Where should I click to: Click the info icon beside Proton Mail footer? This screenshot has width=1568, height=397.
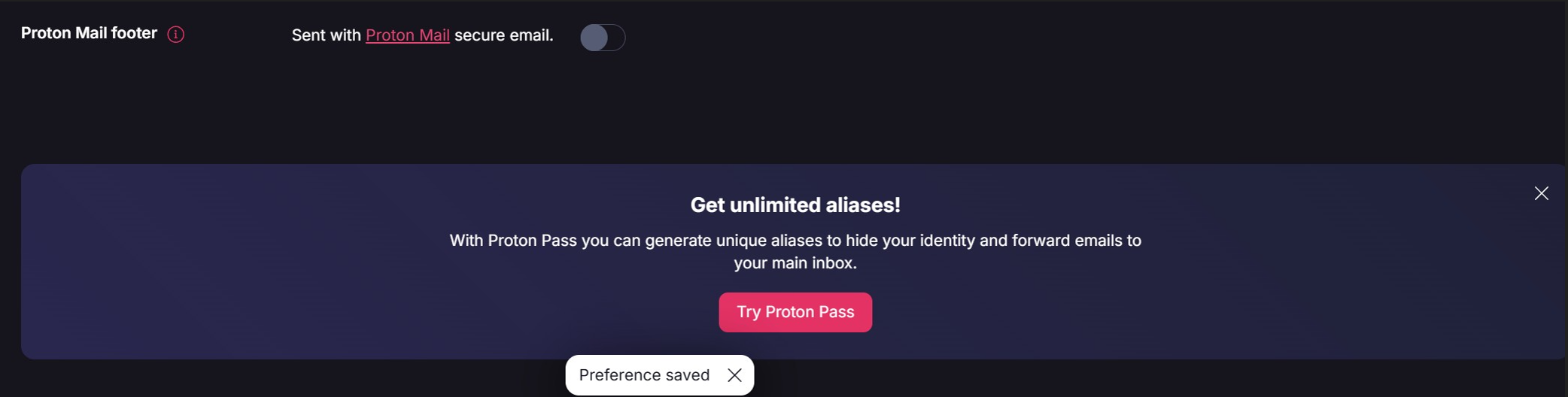175,35
